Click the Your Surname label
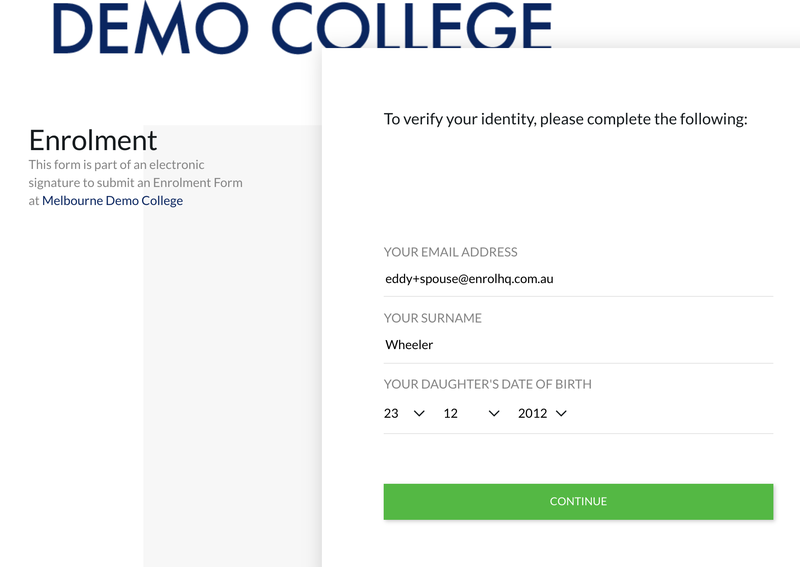 (x=432, y=318)
